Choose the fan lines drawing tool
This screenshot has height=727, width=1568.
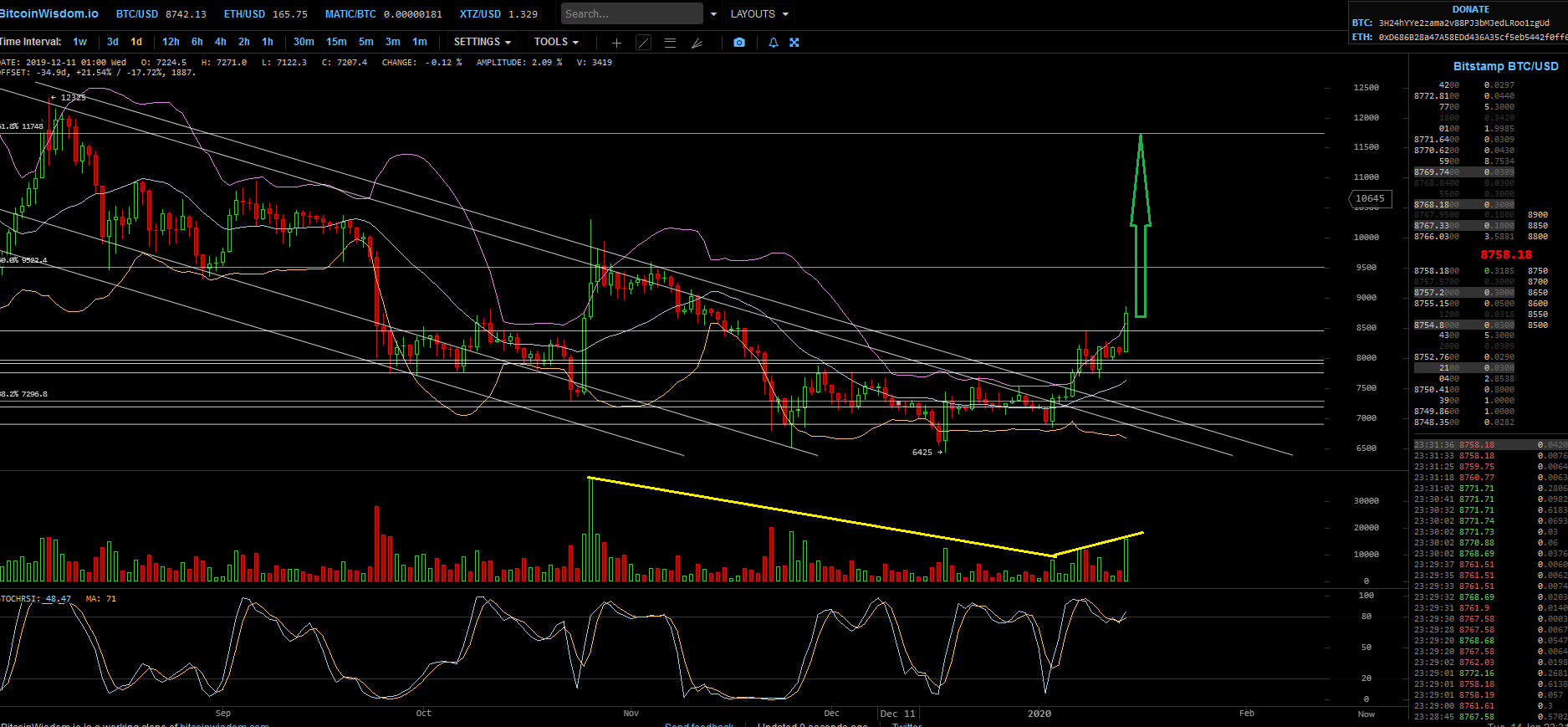click(697, 43)
